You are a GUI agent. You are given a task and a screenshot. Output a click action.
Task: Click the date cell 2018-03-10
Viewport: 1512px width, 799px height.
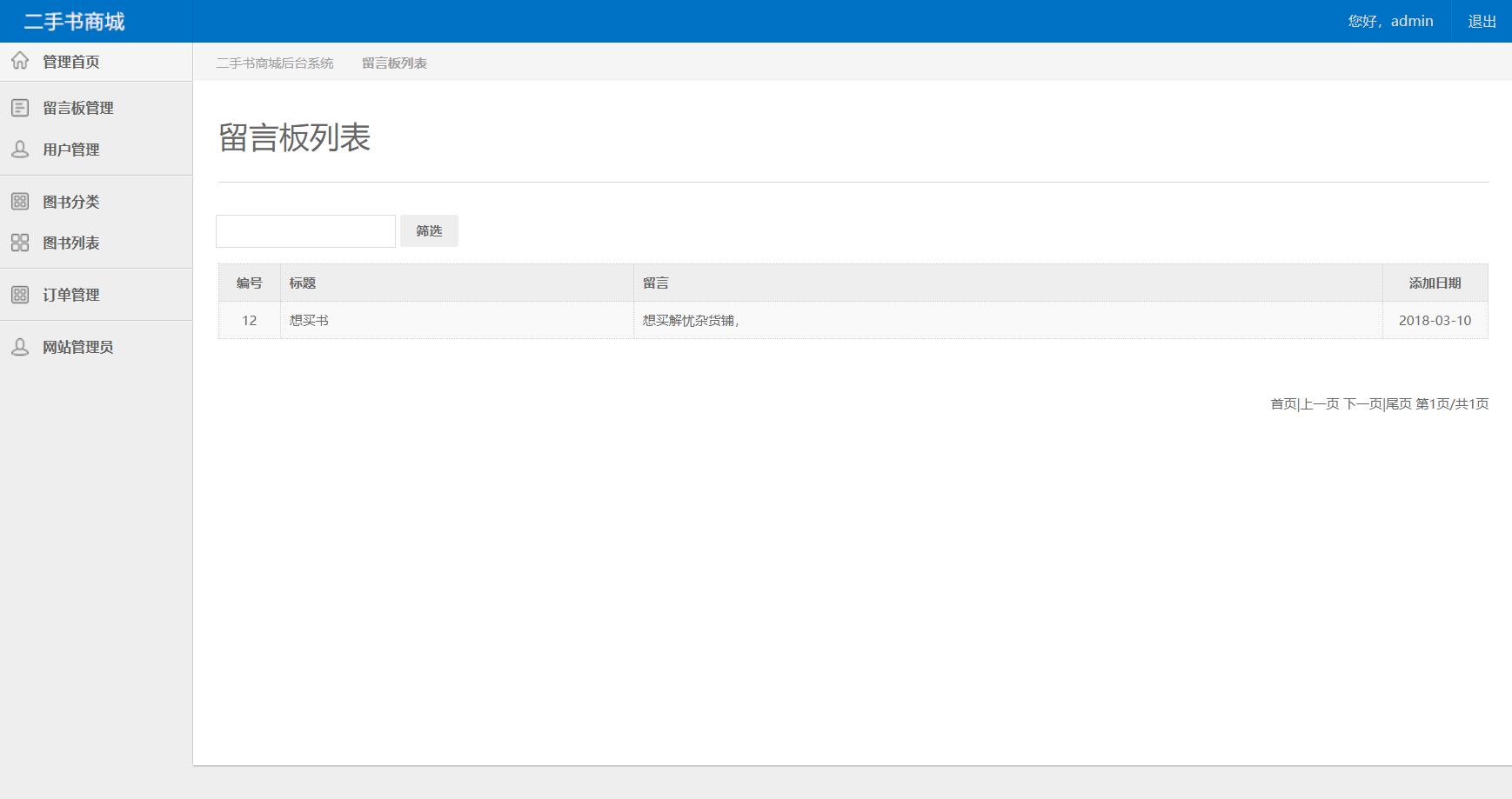click(1435, 320)
